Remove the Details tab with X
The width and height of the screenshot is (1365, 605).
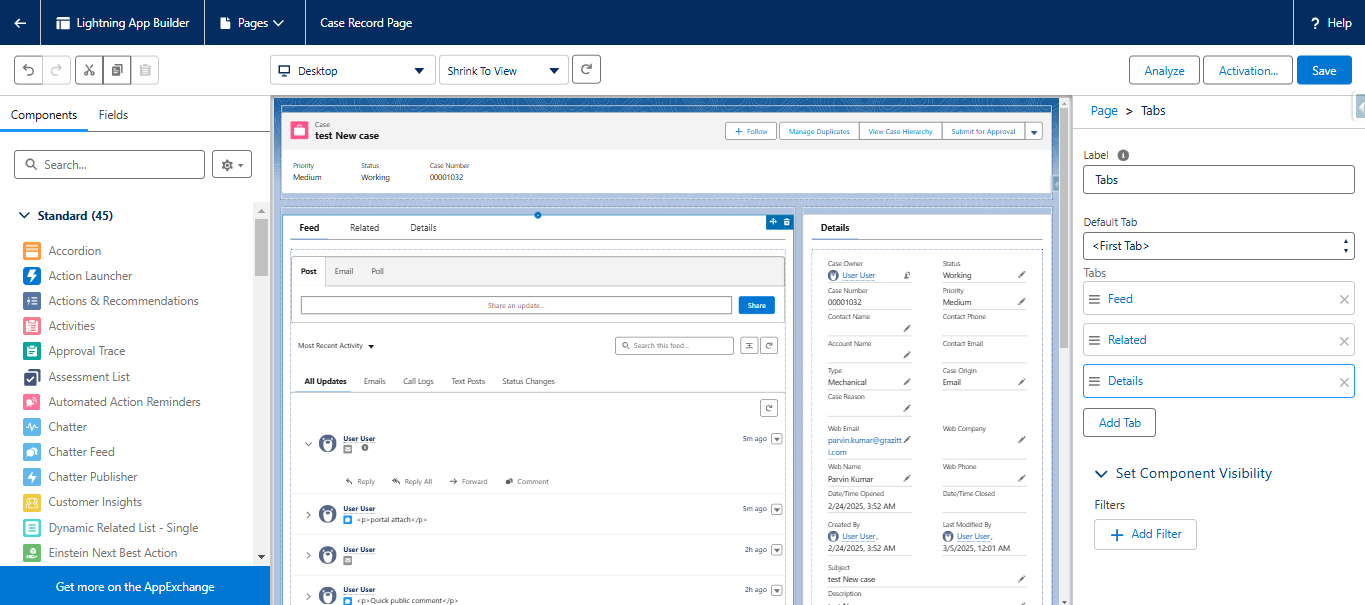point(1344,382)
